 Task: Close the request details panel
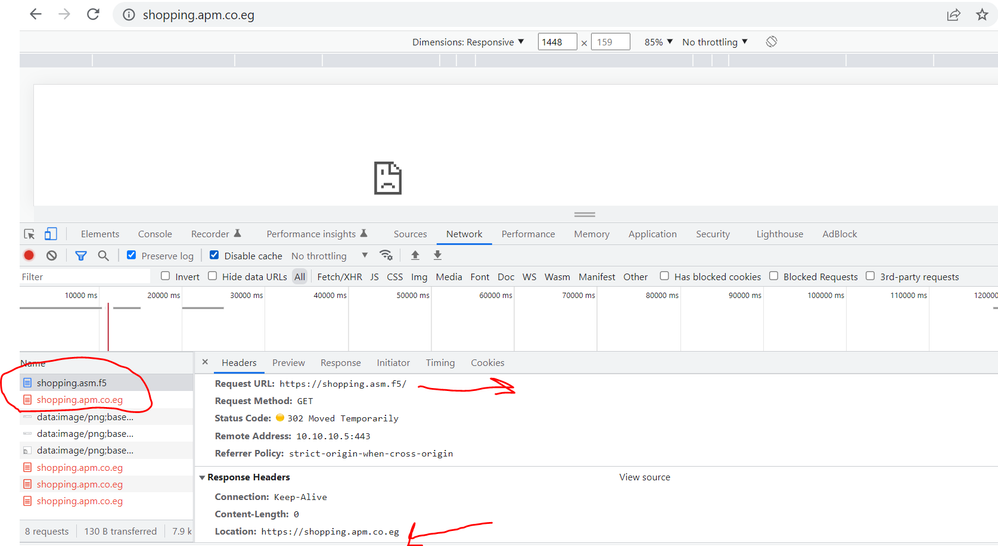(205, 363)
